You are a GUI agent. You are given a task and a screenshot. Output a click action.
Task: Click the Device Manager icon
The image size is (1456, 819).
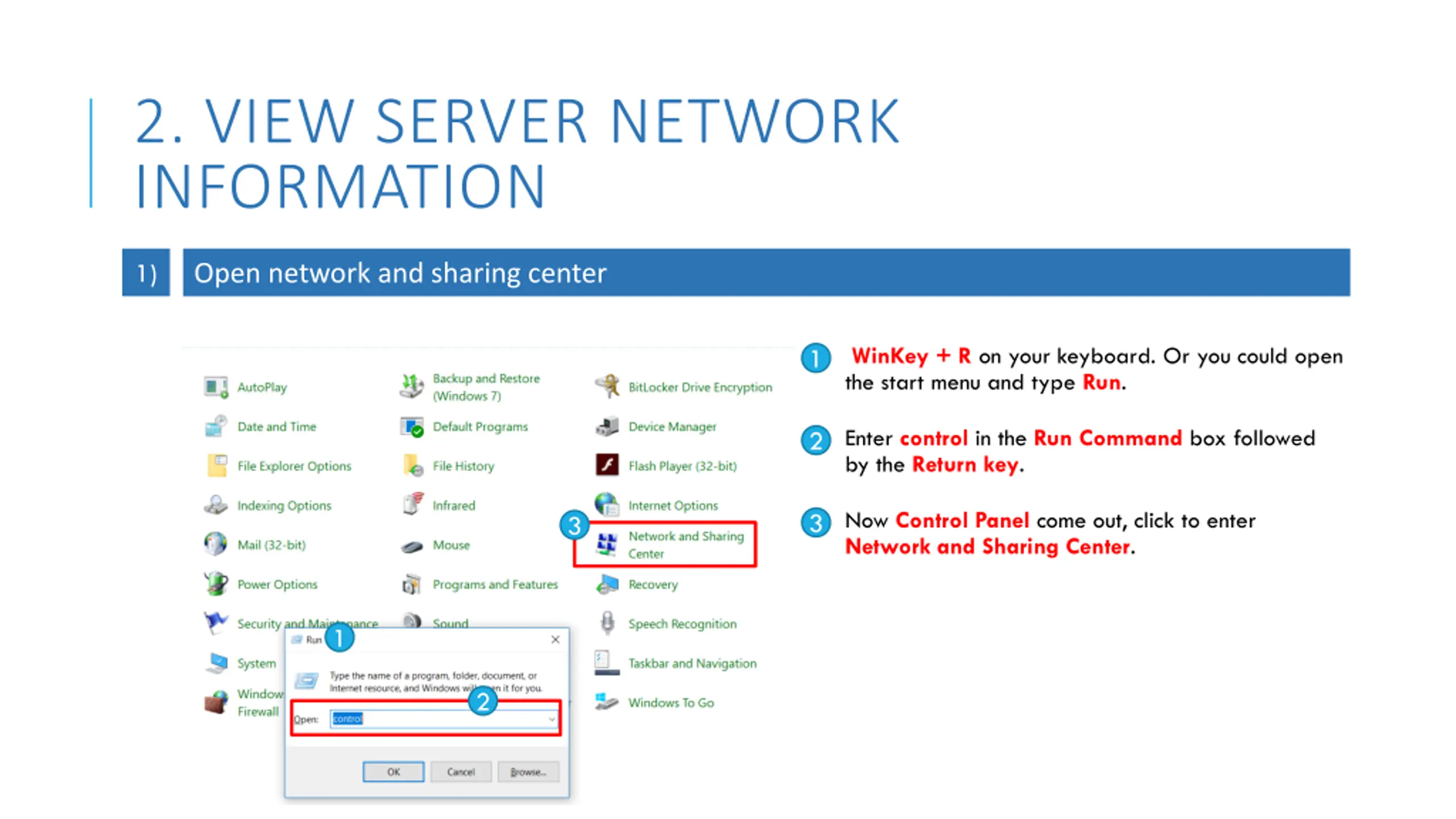[x=607, y=427]
